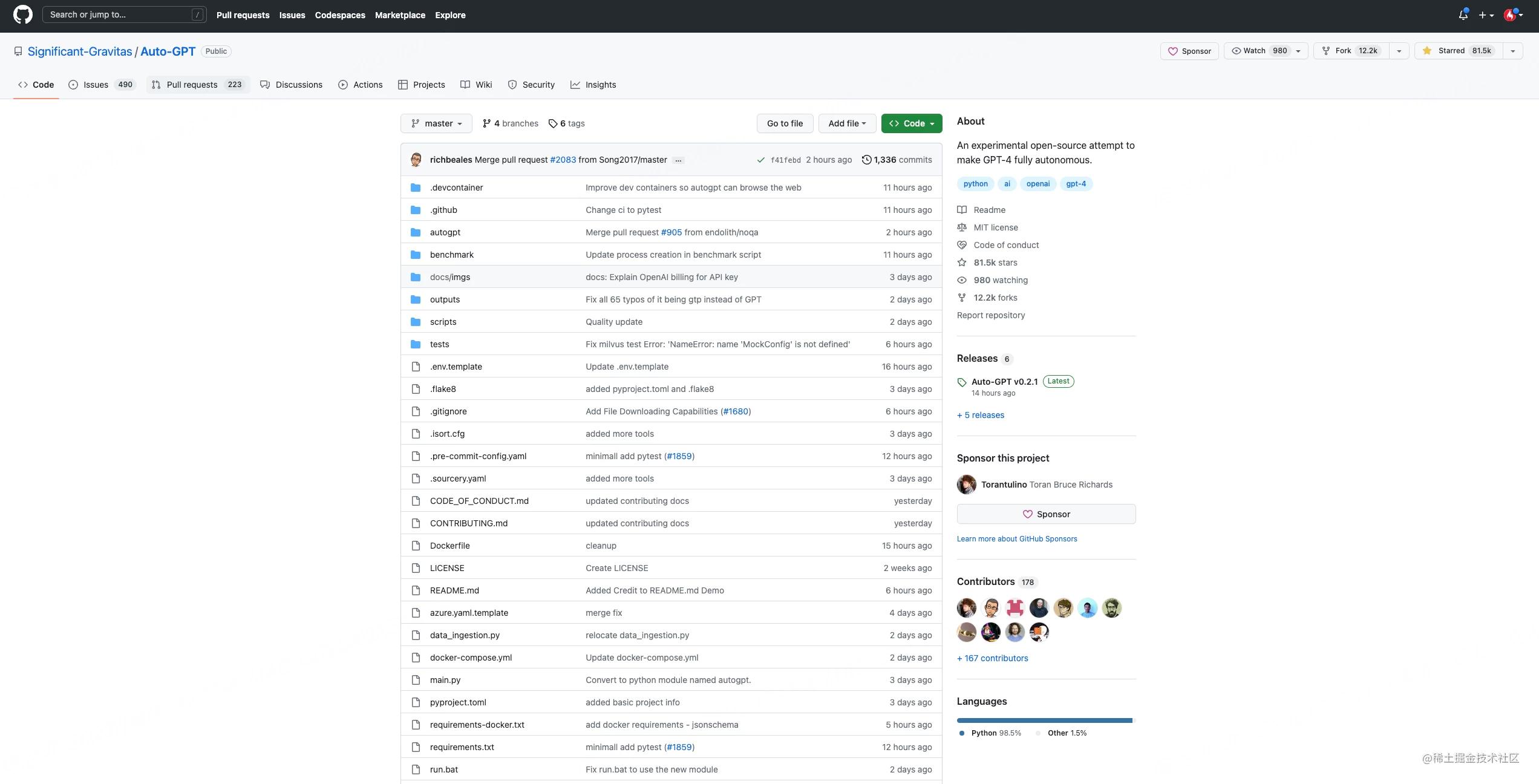Screen dimensions: 1539x784
Task: Click the Python language bar
Action: point(1044,720)
